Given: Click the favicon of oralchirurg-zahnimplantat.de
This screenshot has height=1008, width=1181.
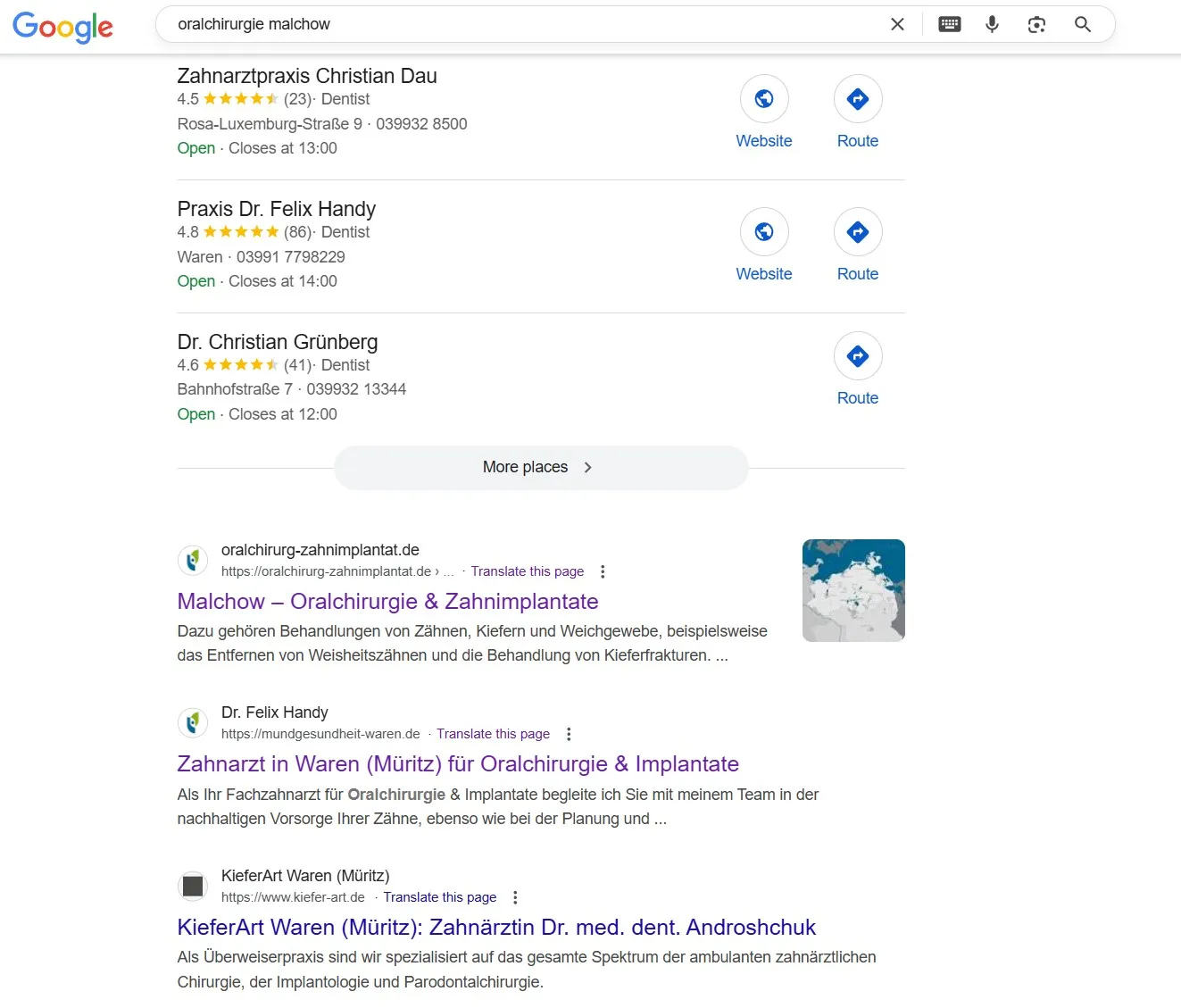Looking at the screenshot, I should (193, 560).
